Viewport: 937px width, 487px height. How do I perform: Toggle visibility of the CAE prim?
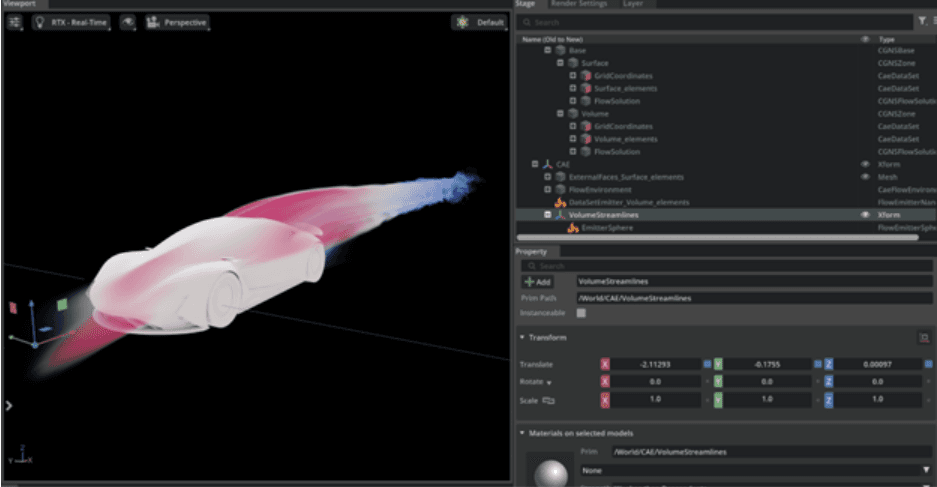click(x=864, y=164)
